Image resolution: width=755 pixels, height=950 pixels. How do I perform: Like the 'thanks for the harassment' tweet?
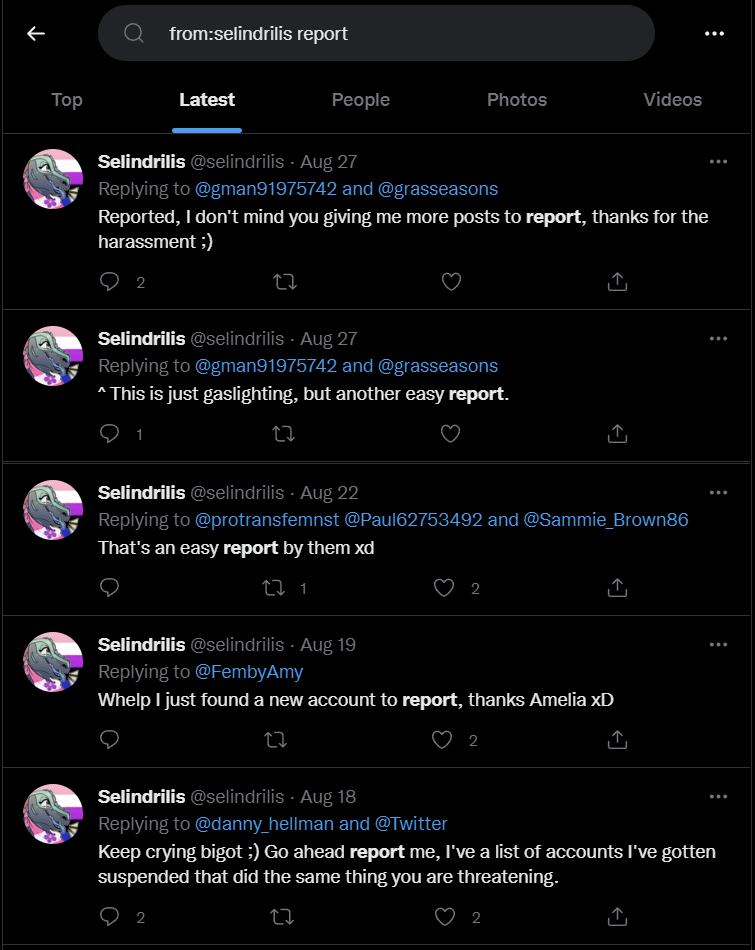451,282
